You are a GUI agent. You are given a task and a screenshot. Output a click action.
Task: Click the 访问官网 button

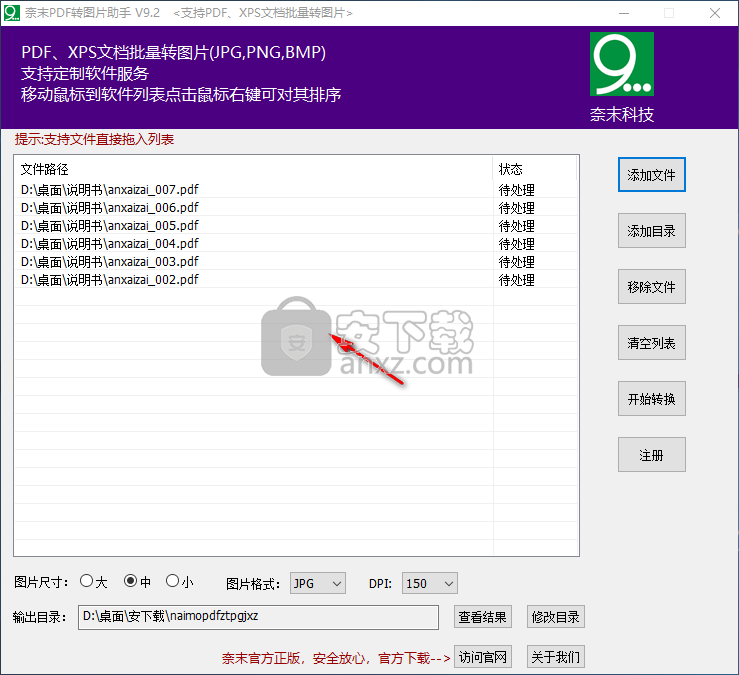(x=483, y=657)
